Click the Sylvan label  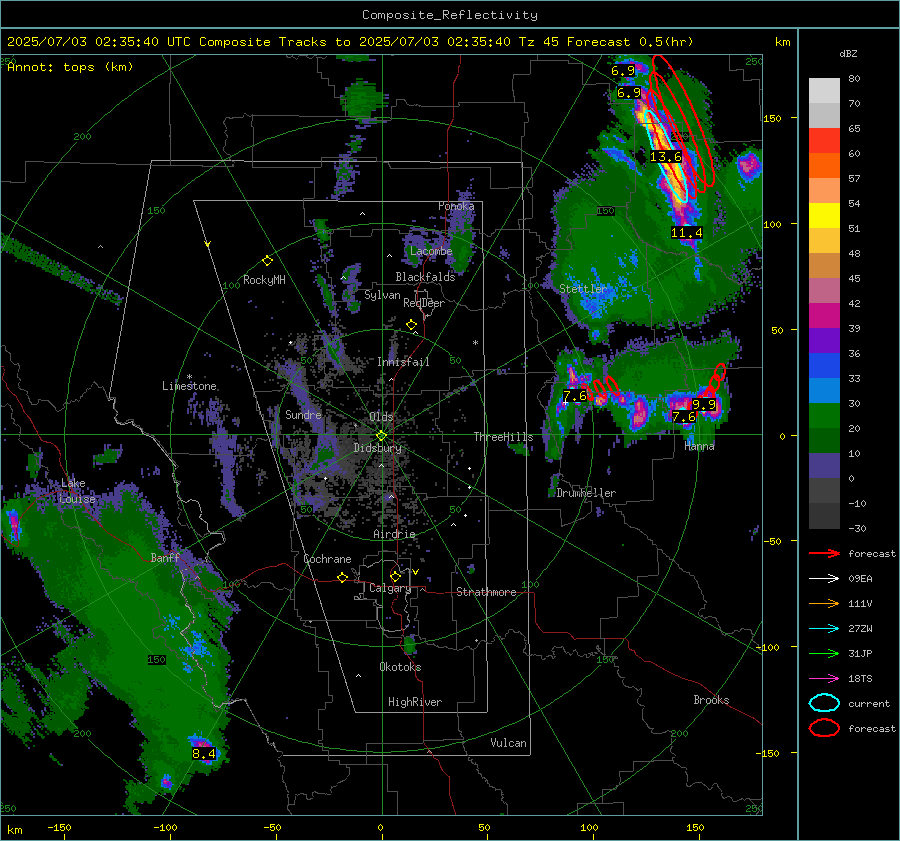pyautogui.click(x=382, y=295)
